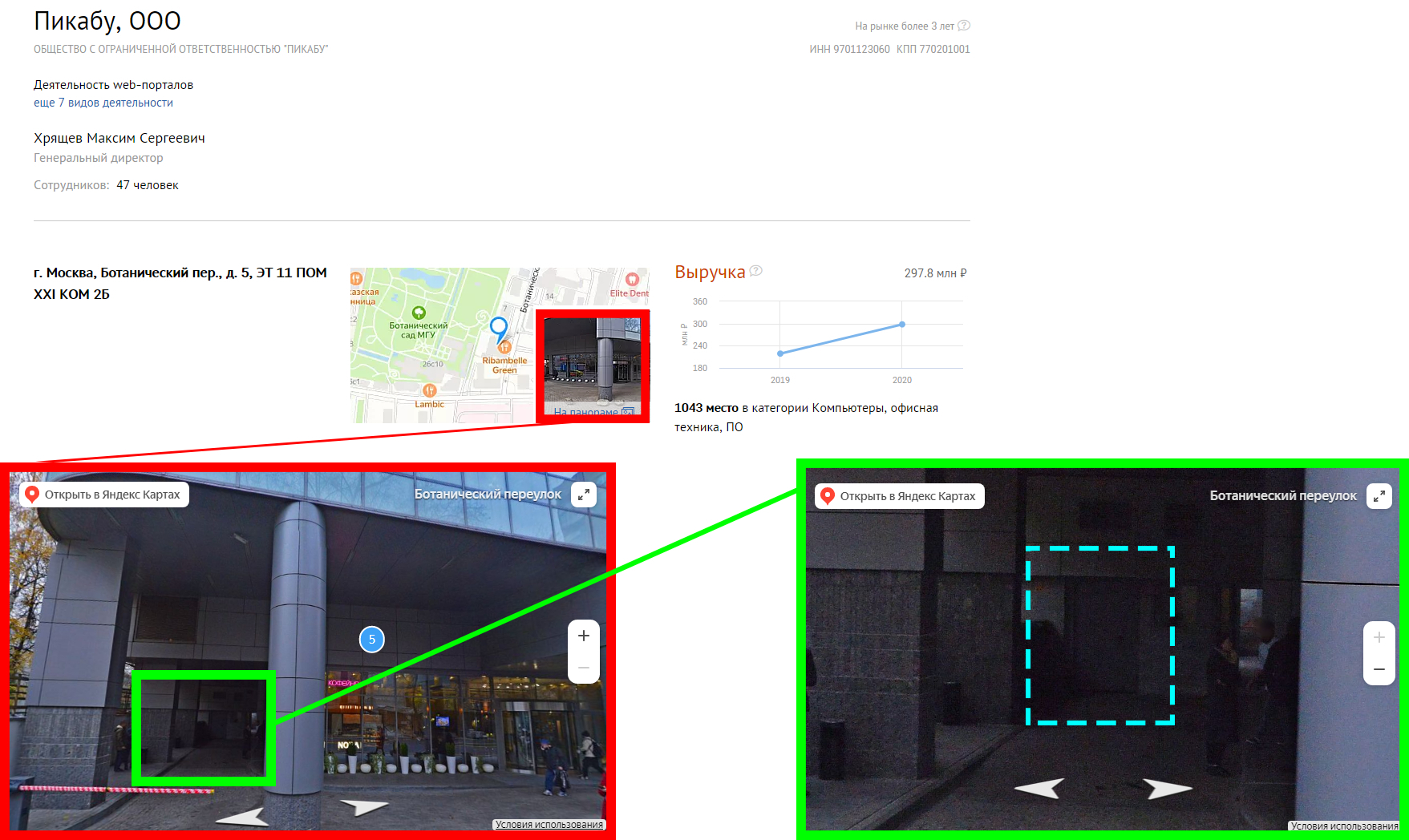This screenshot has height=840, width=1409.
Task: Click the "Деятельность web-порталов" activity text
Action: pos(113,85)
